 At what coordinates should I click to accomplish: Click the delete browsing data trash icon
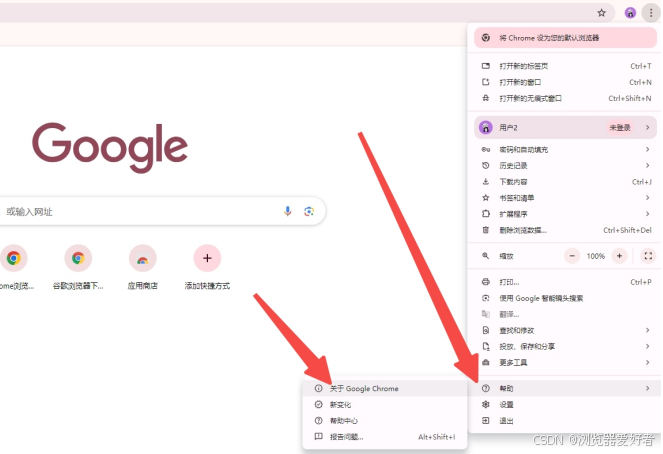(x=485, y=230)
